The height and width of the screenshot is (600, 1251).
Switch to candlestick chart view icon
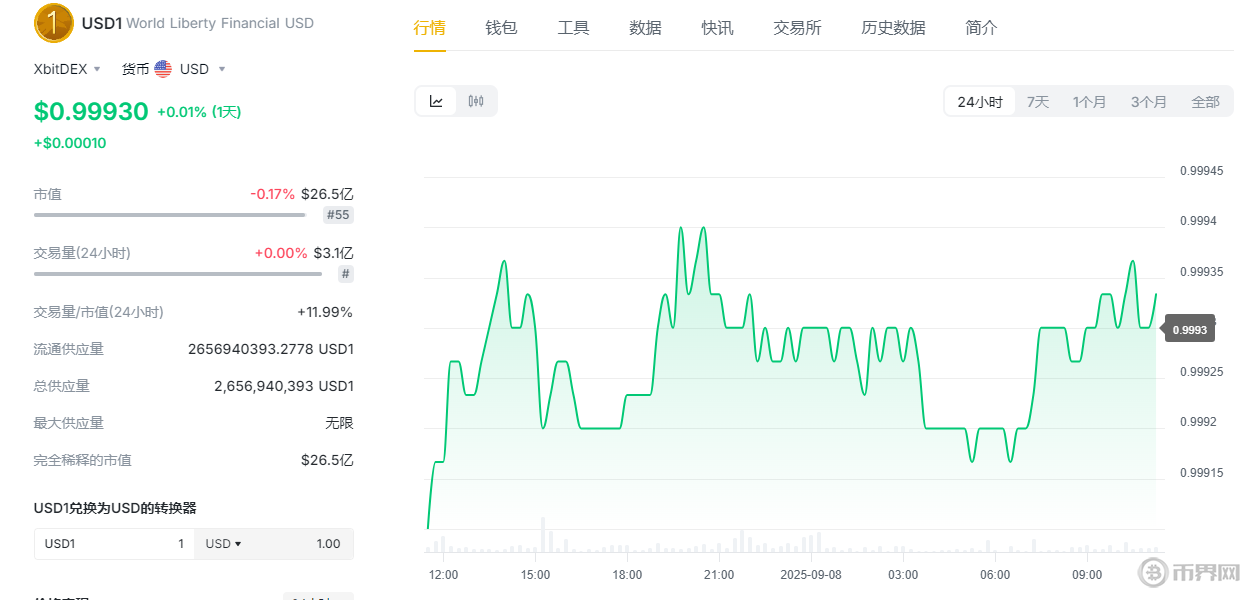pyautogui.click(x=476, y=101)
